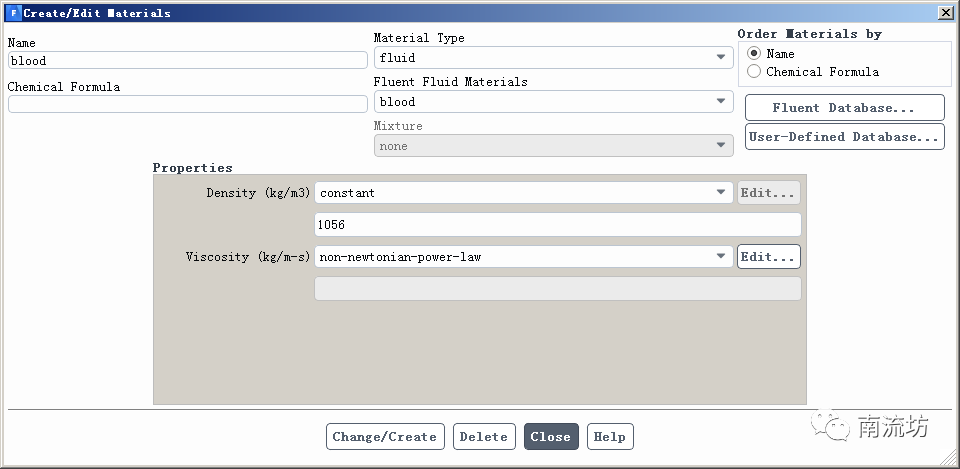960x469 pixels.
Task: Edit the non-newtonian-power-law viscosity settings
Action: [x=768, y=257]
